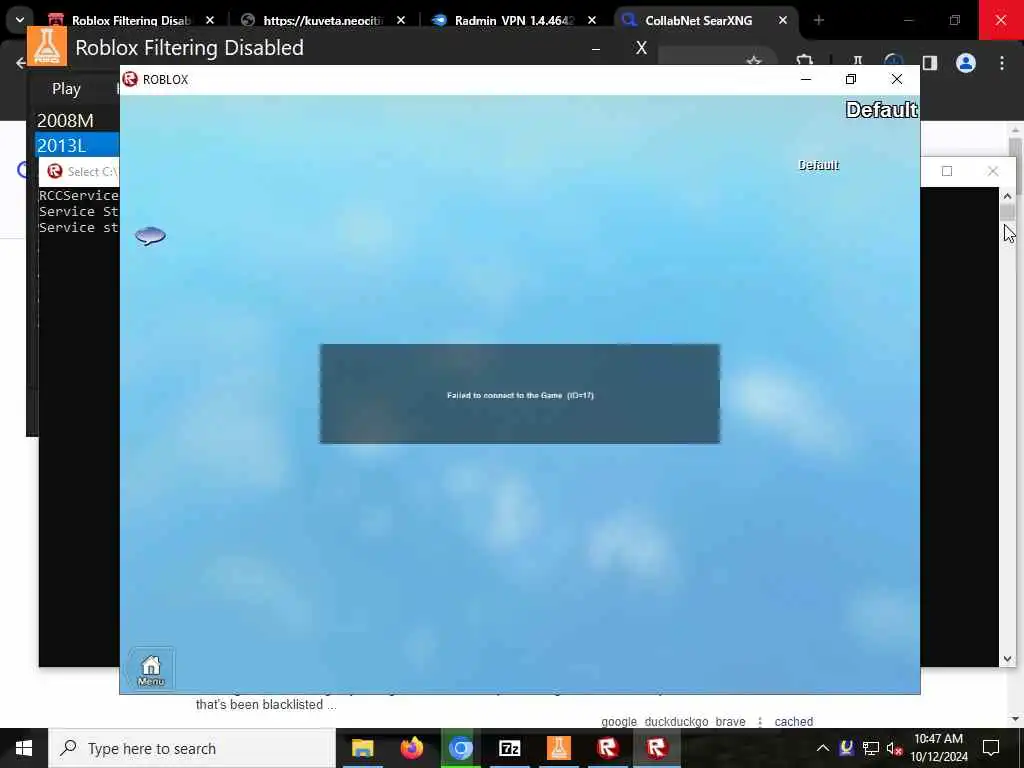Viewport: 1024px width, 768px height.
Task: Open the notification center icon
Action: [991, 748]
